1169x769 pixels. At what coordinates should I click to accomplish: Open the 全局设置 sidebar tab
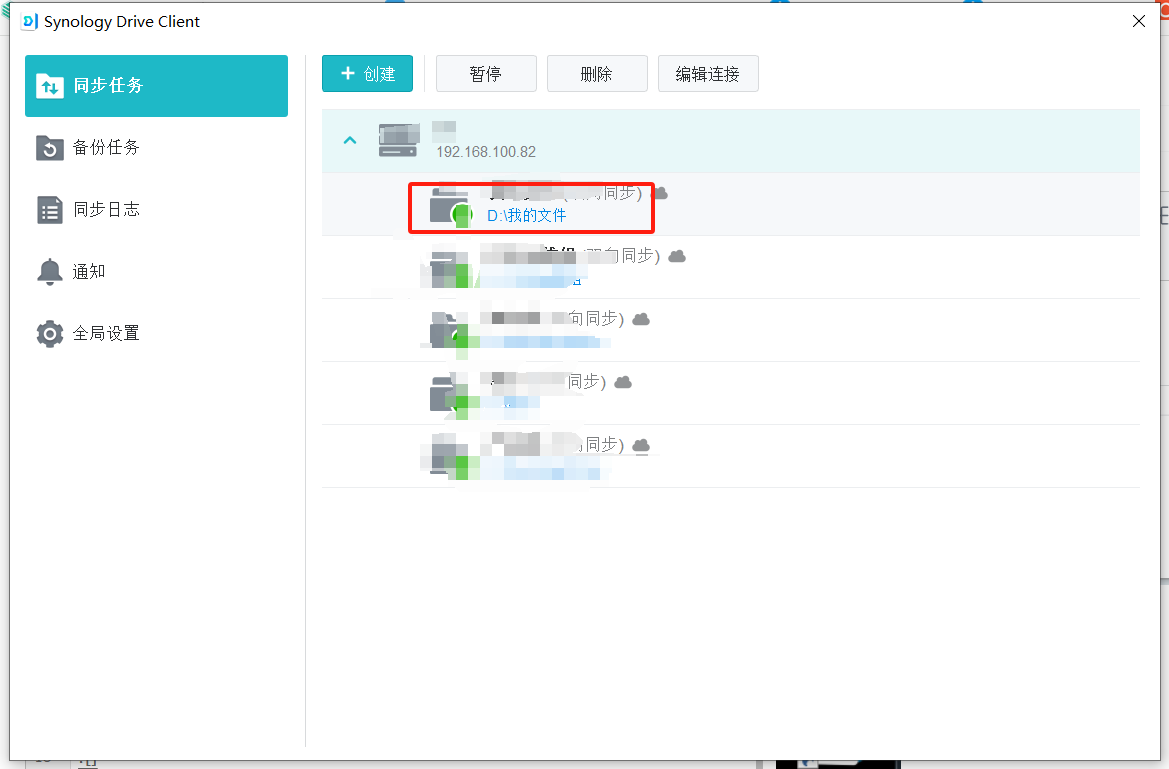157,333
